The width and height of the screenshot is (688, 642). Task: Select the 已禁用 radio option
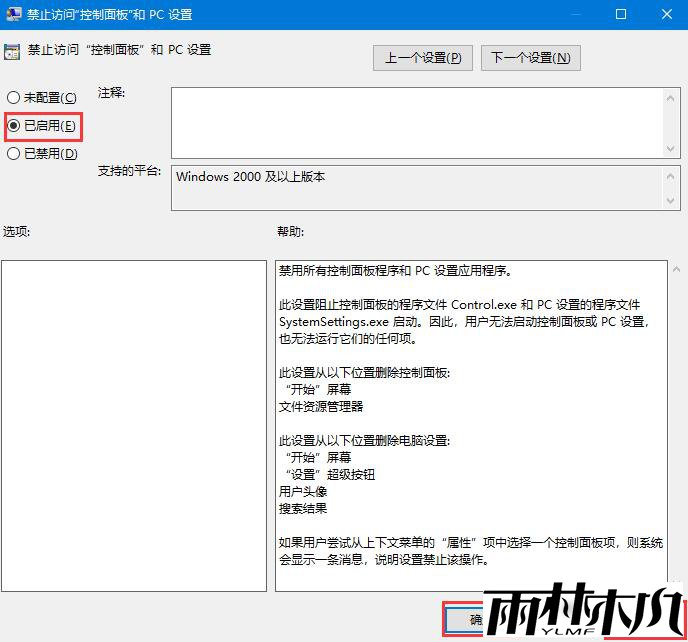pyautogui.click(x=13, y=154)
